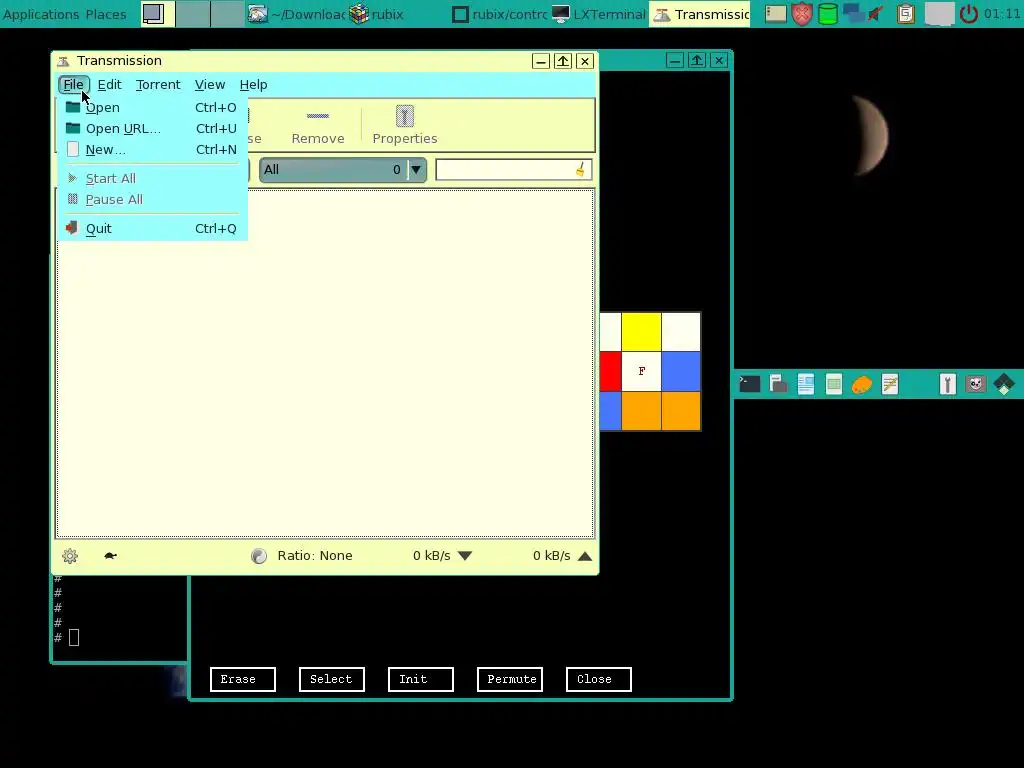The height and width of the screenshot is (768, 1024).
Task: Switch to rubix/control taskbar window
Action: (x=500, y=14)
